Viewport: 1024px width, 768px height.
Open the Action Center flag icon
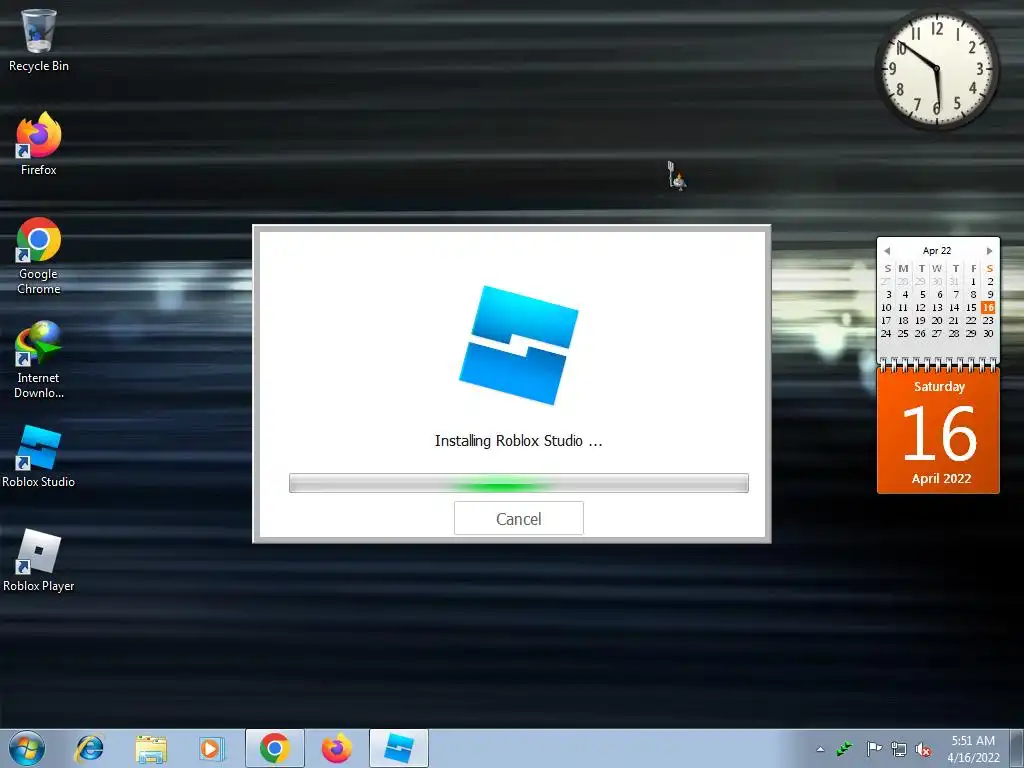click(874, 749)
